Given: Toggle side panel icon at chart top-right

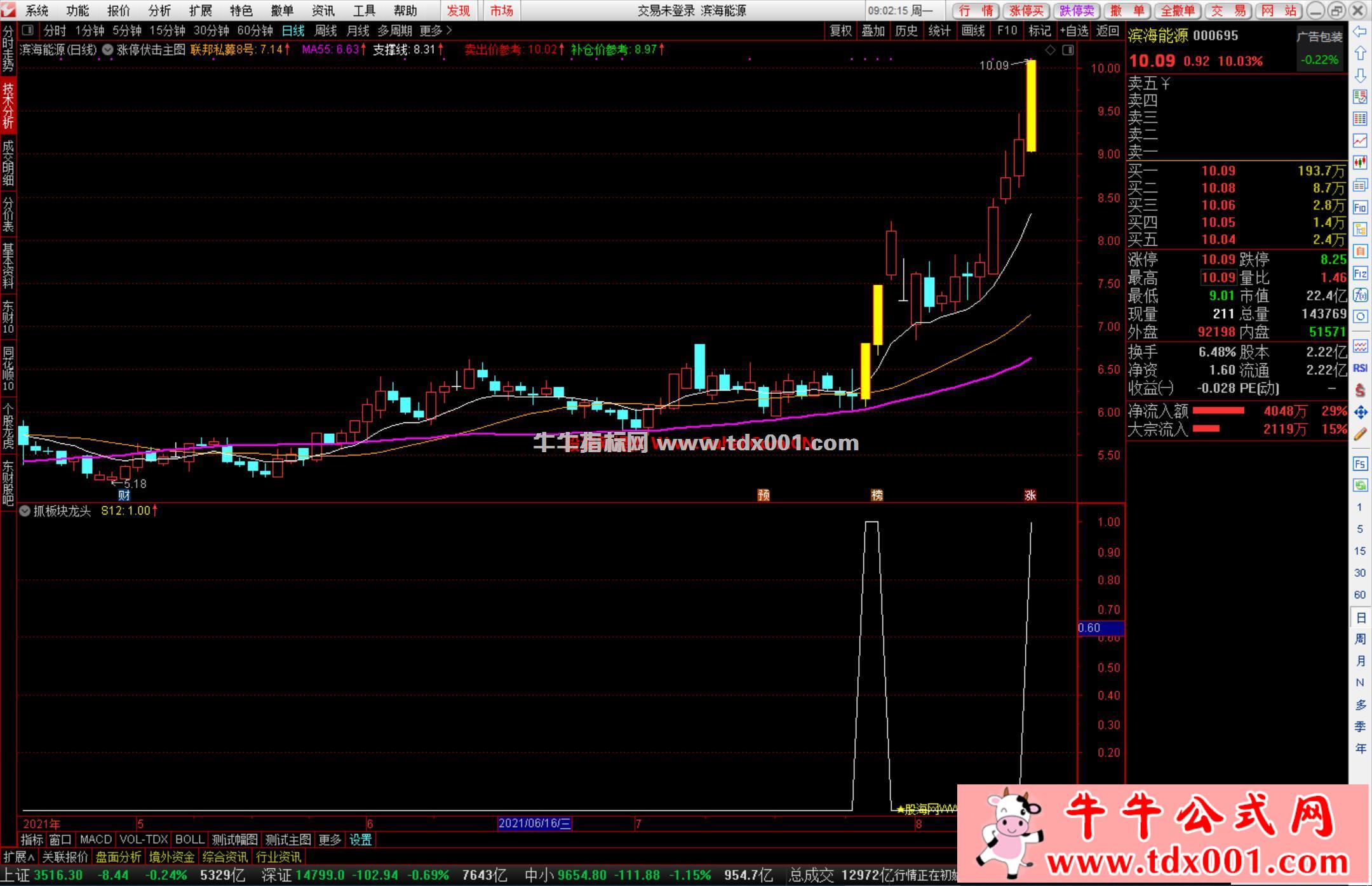Looking at the screenshot, I should [x=1068, y=50].
